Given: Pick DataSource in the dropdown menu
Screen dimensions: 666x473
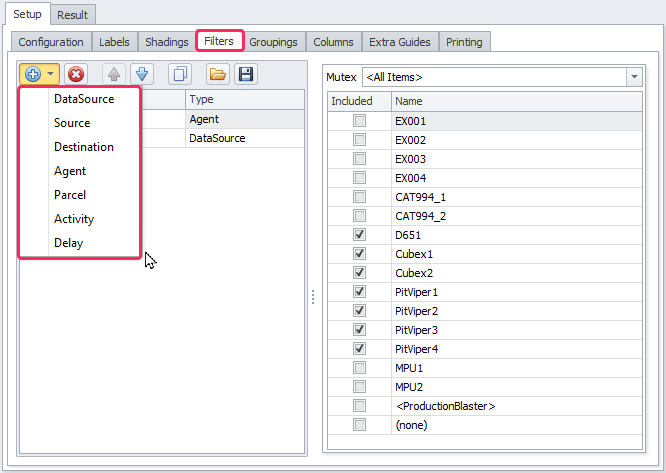Looking at the screenshot, I should click(84, 99).
